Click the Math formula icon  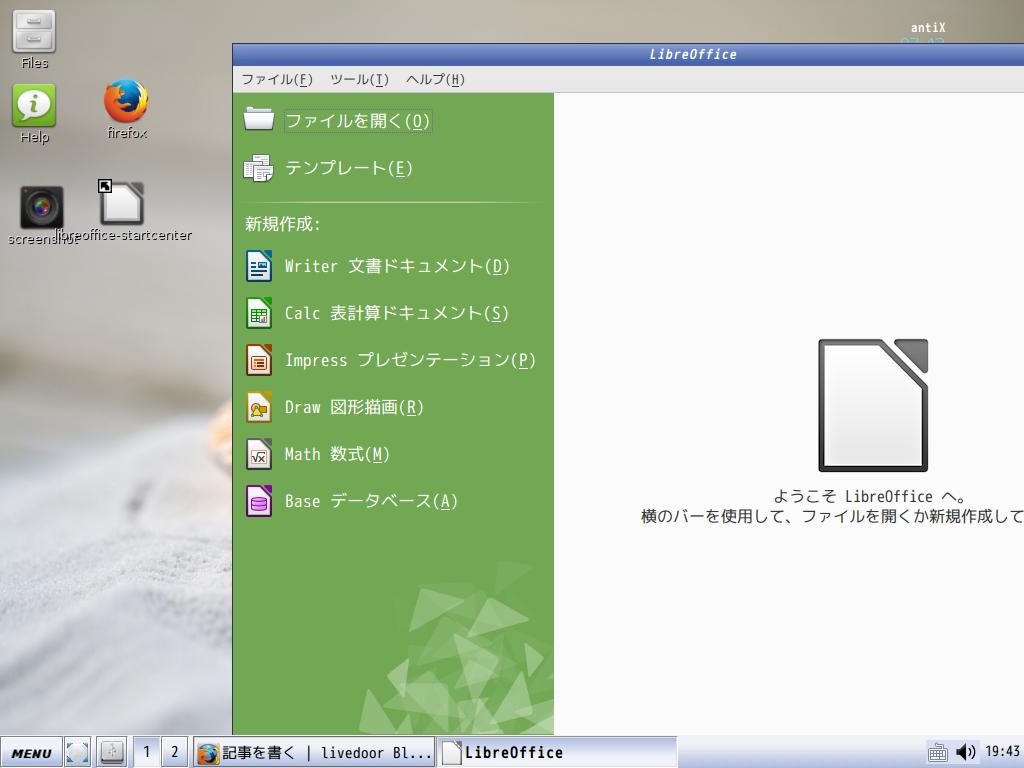[259, 454]
